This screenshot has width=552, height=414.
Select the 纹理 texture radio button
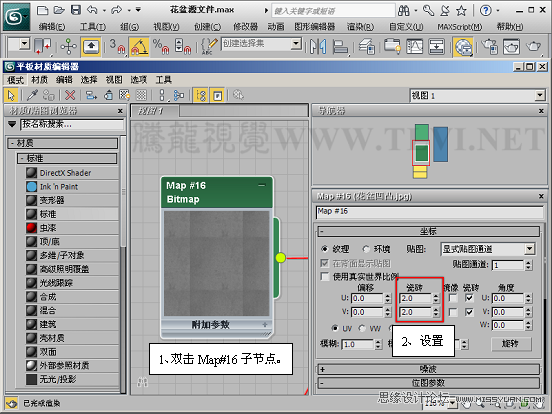click(x=324, y=249)
